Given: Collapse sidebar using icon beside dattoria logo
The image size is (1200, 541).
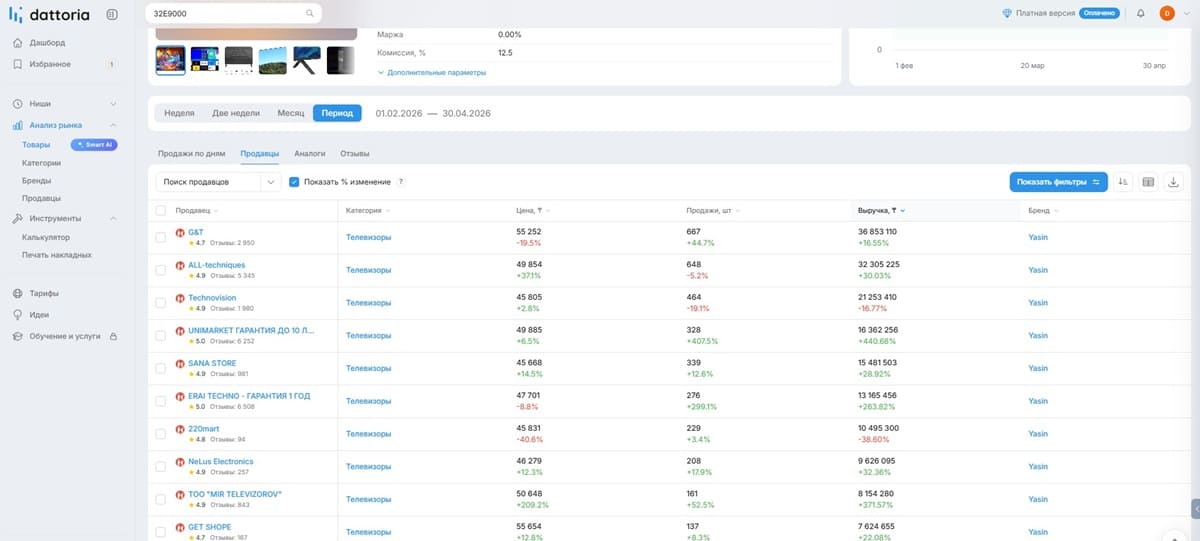Looking at the screenshot, I should pos(111,13).
